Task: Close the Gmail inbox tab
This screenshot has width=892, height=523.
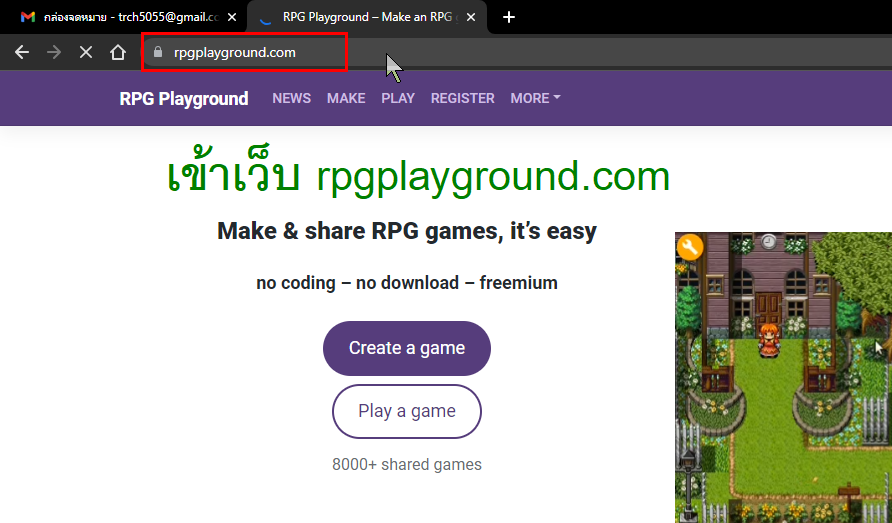Action: coord(232,17)
